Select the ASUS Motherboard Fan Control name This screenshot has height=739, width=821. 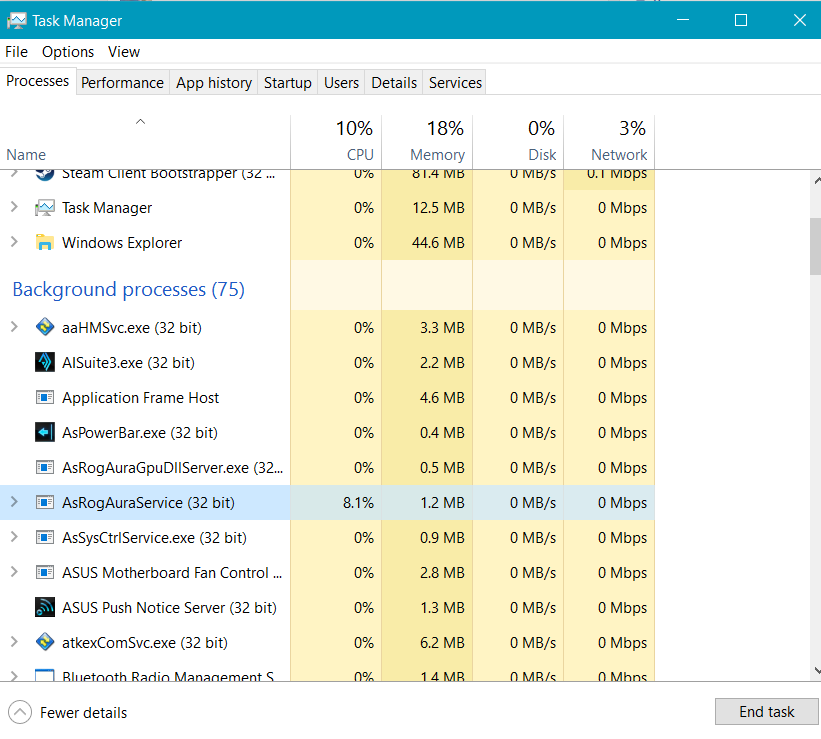click(x=172, y=573)
